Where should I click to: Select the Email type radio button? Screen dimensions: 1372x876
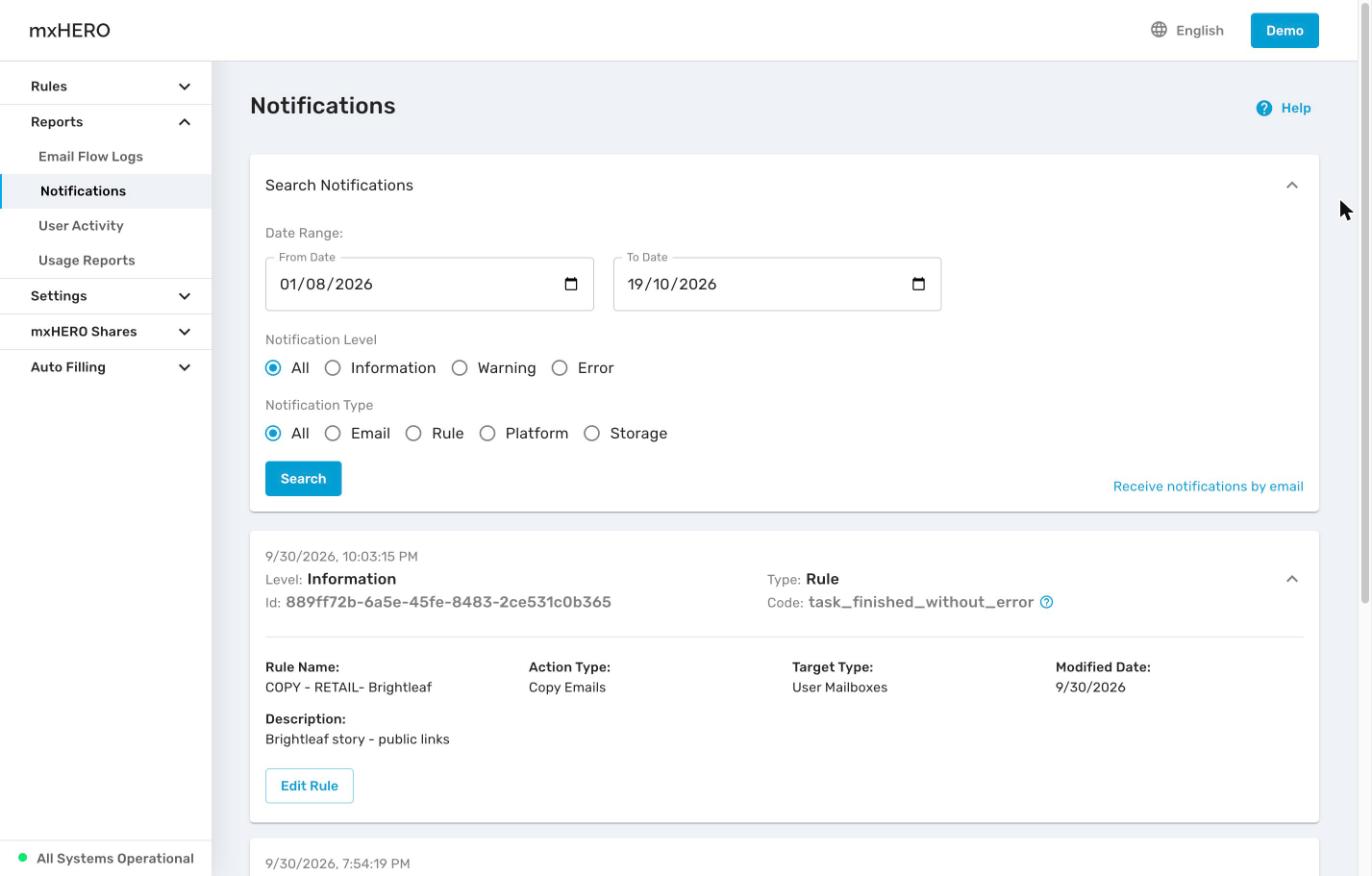coord(333,433)
